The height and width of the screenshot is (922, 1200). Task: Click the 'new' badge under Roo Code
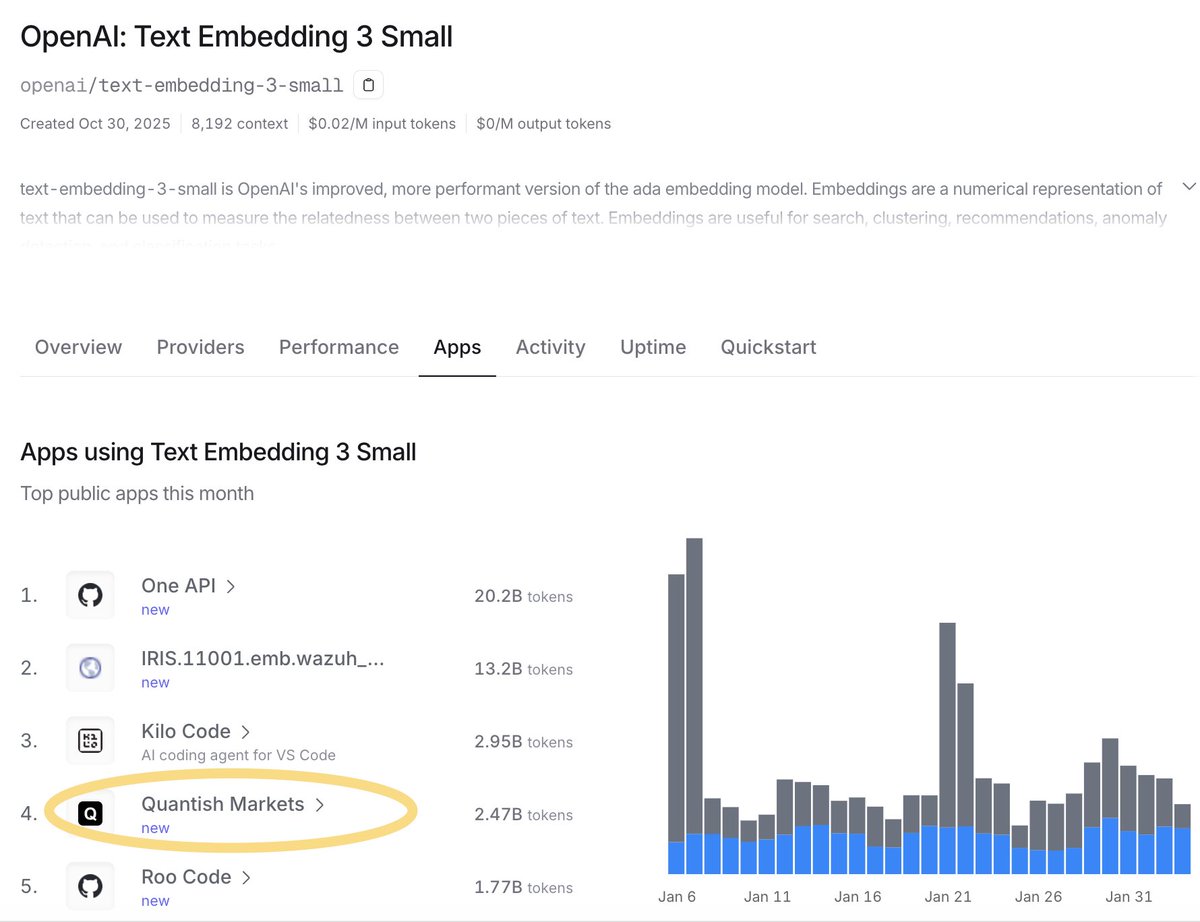click(155, 901)
